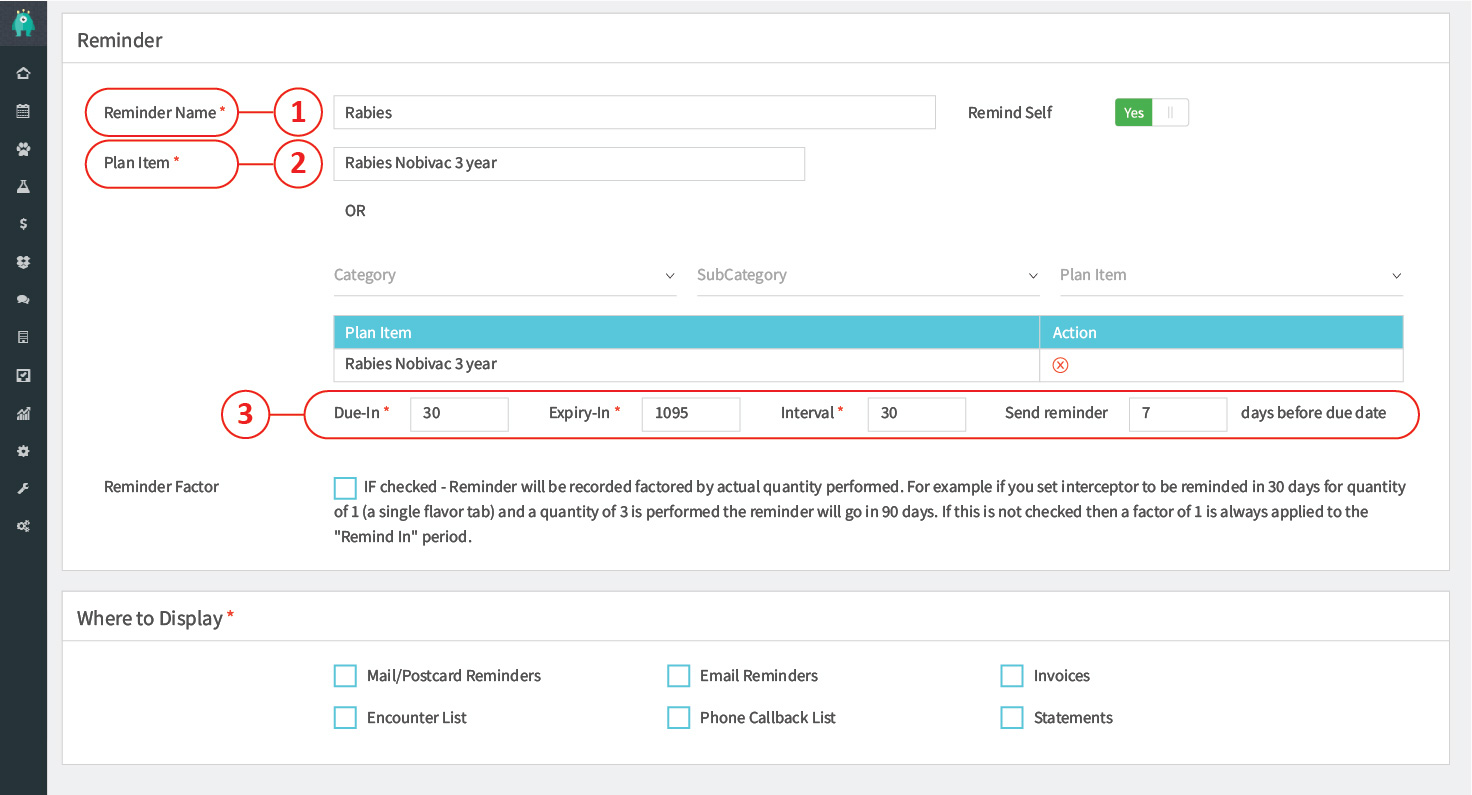Click the green monster app logo

(x=23, y=22)
